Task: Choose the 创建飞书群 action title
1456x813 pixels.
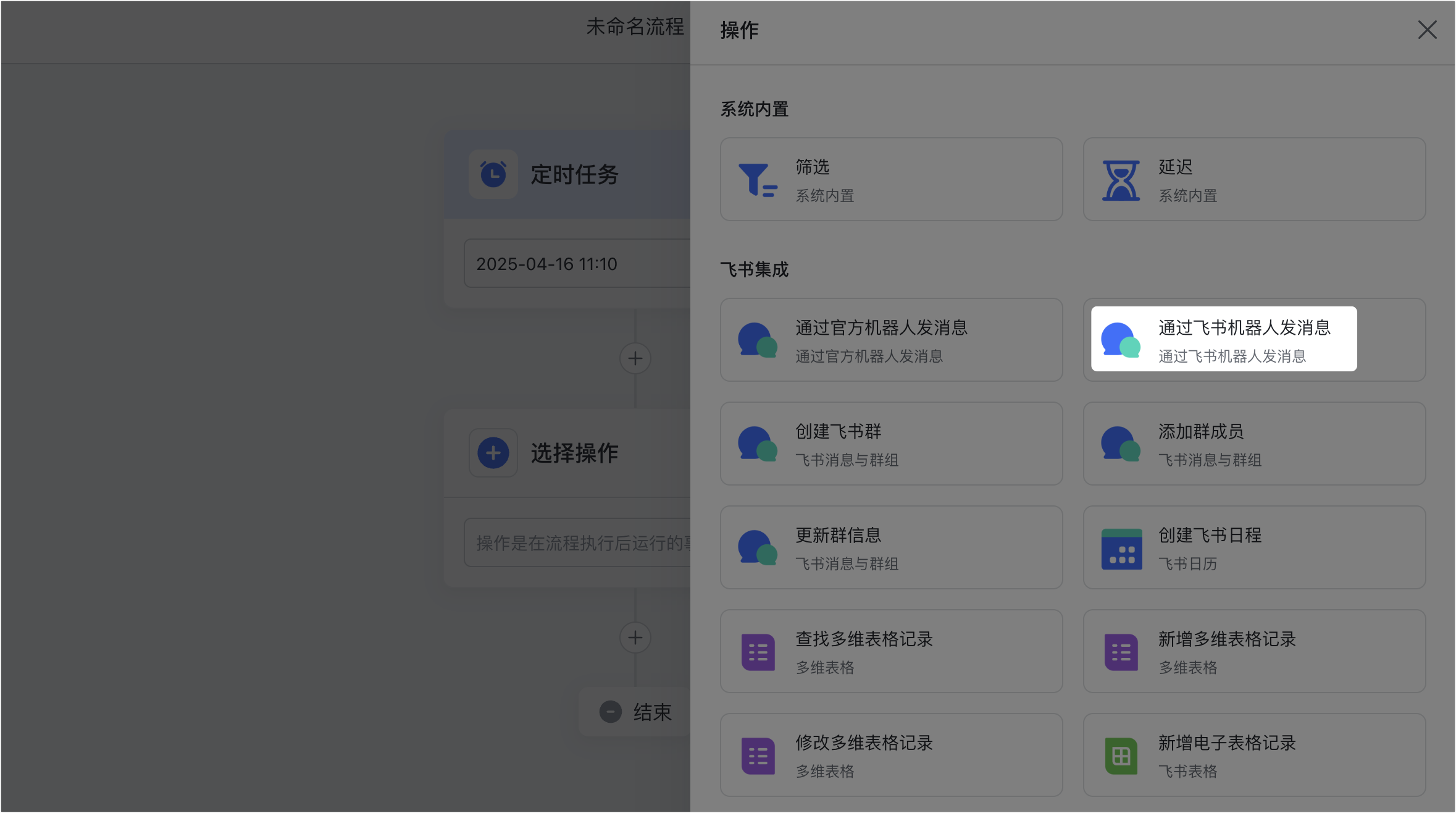Action: coord(838,431)
